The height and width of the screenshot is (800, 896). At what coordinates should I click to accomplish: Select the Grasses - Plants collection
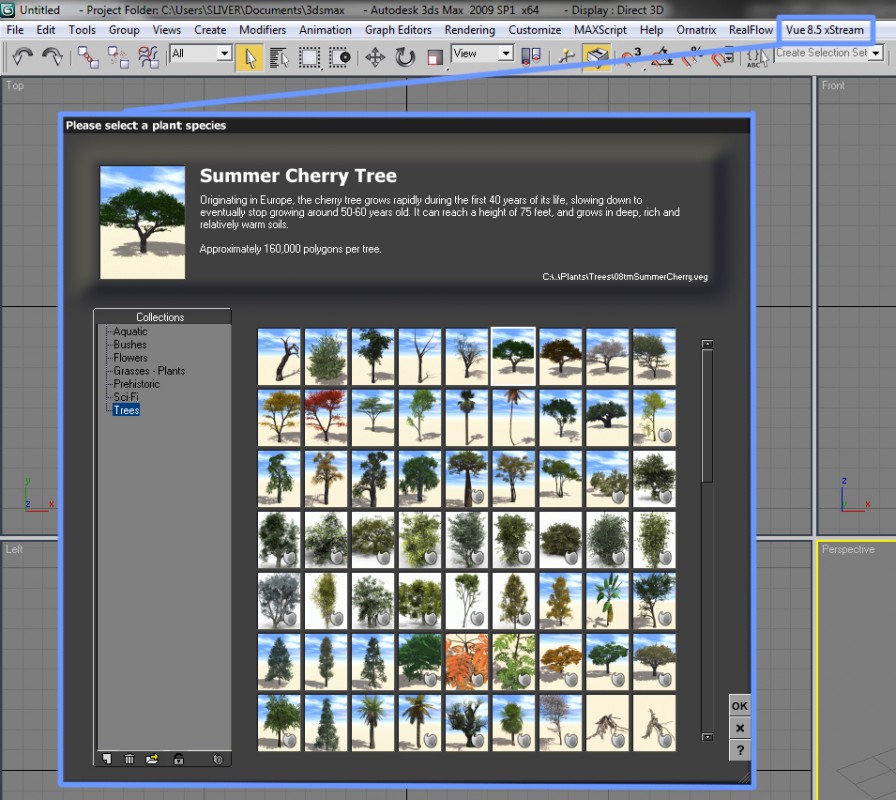[x=149, y=371]
